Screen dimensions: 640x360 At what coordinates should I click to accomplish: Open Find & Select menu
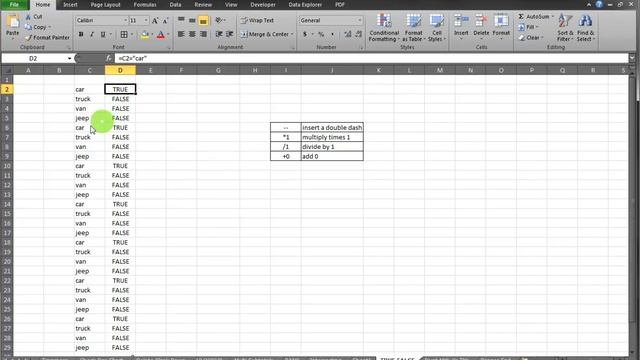[x=585, y=27]
